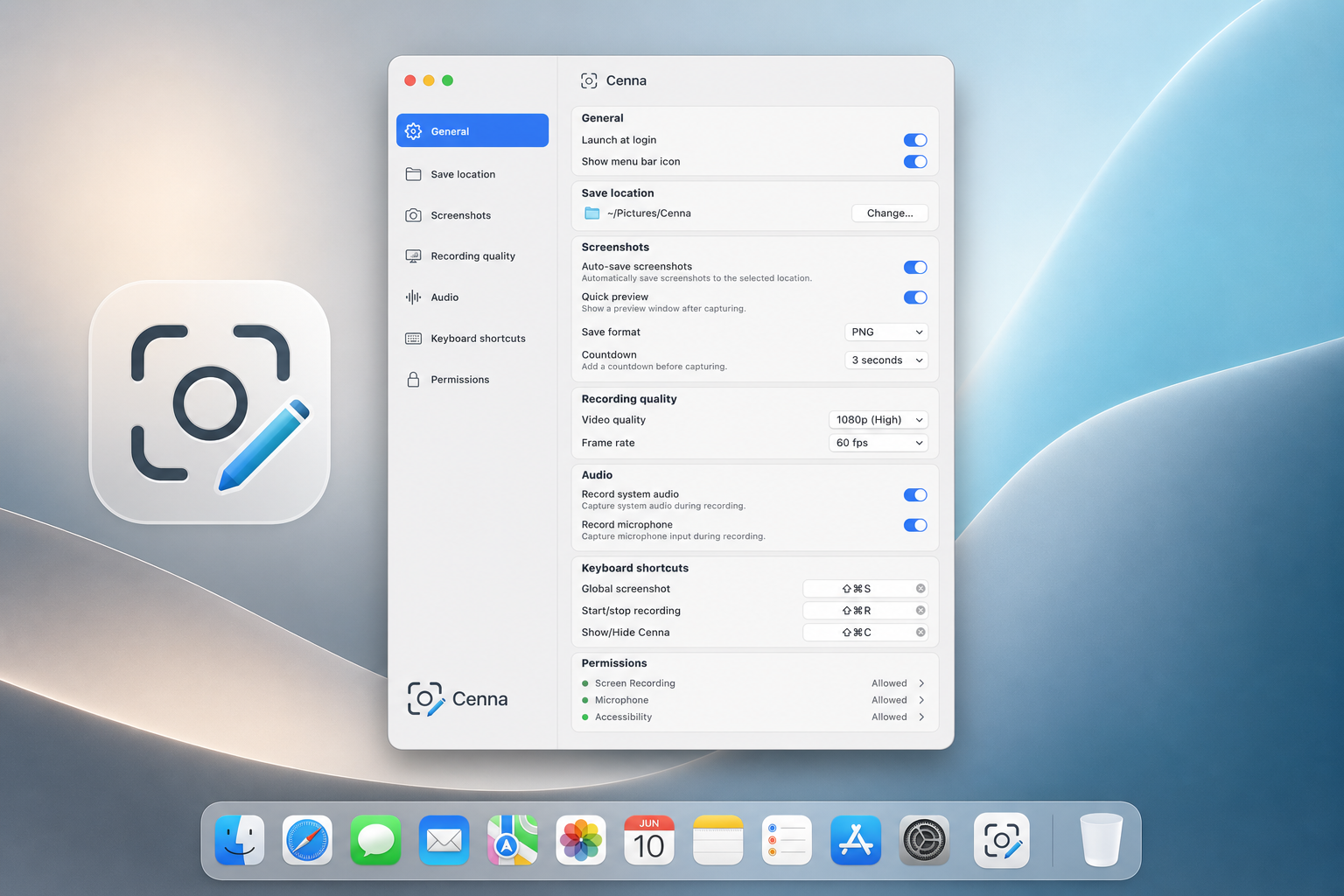Select Save location in the sidebar

coord(472,174)
